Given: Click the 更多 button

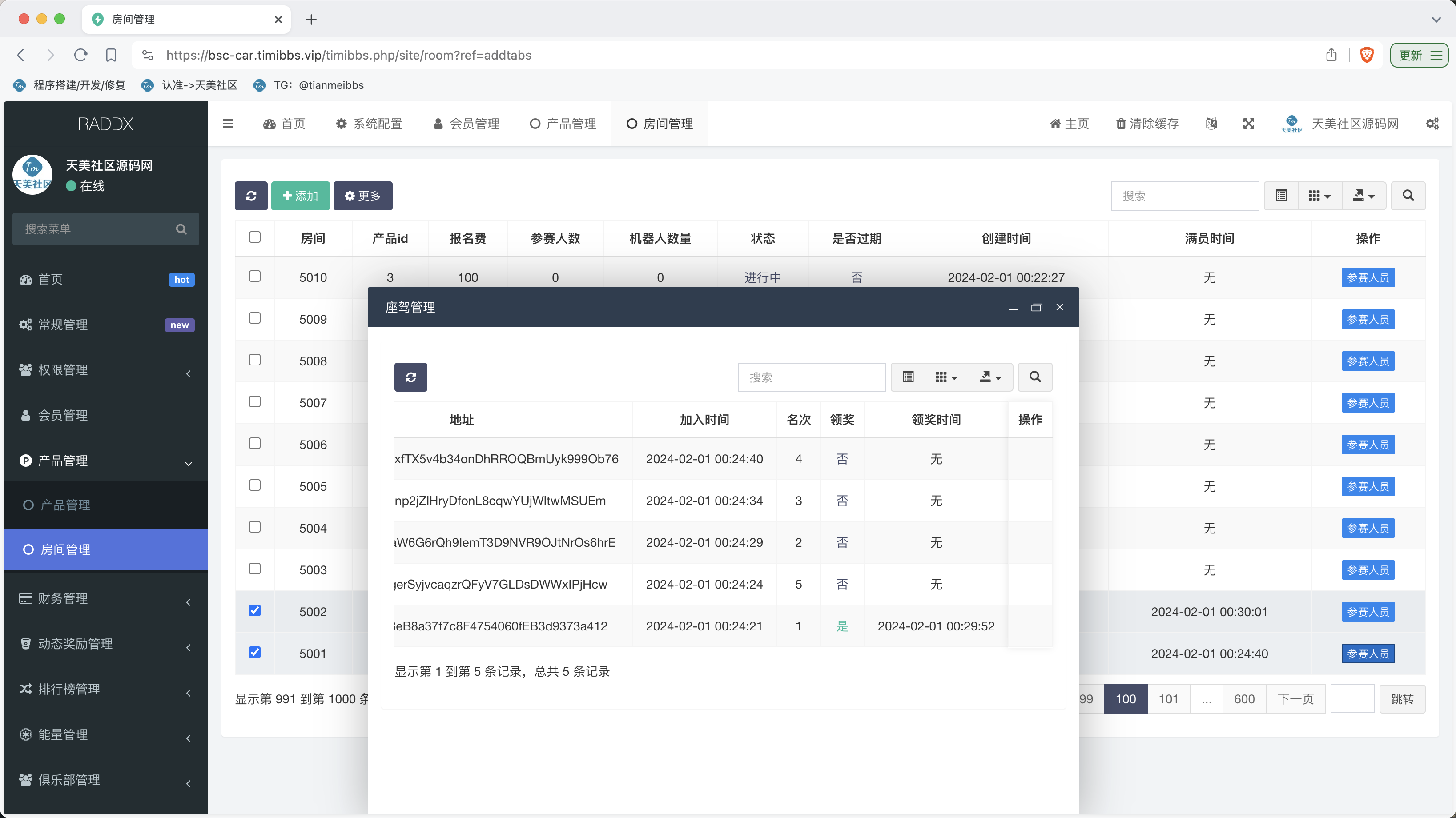Looking at the screenshot, I should click(363, 196).
